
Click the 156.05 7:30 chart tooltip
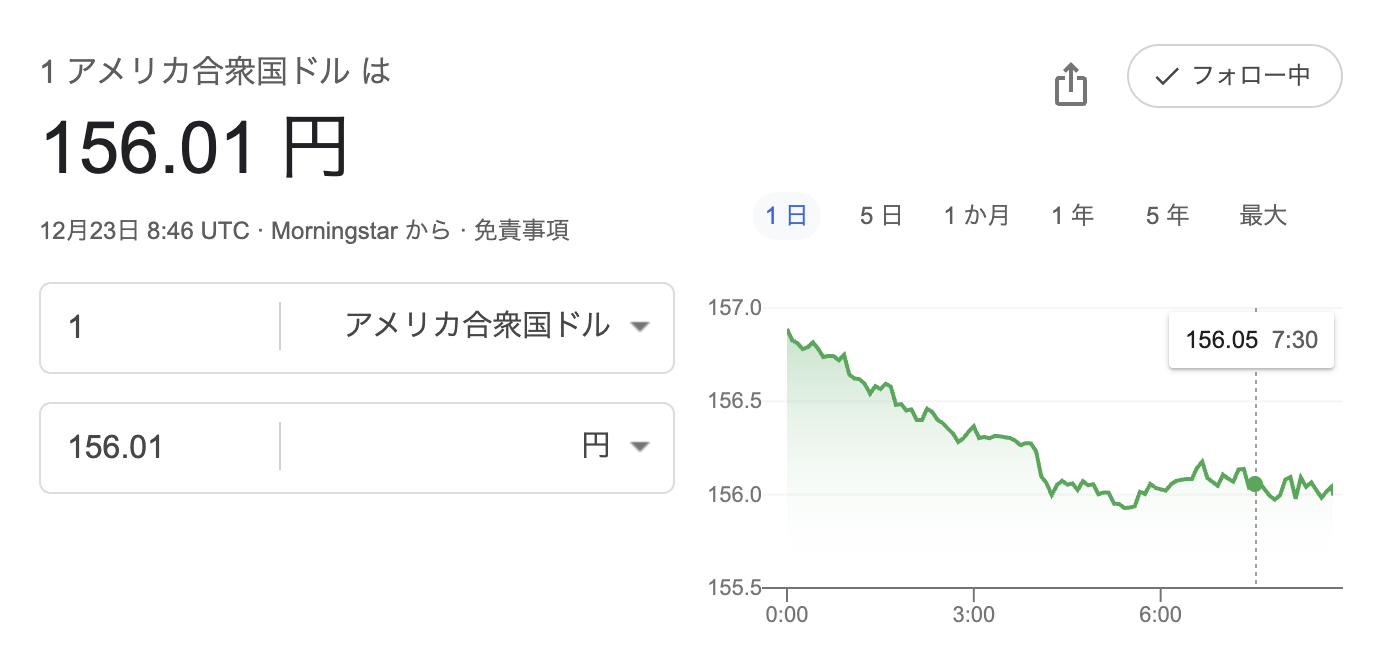(x=1251, y=340)
